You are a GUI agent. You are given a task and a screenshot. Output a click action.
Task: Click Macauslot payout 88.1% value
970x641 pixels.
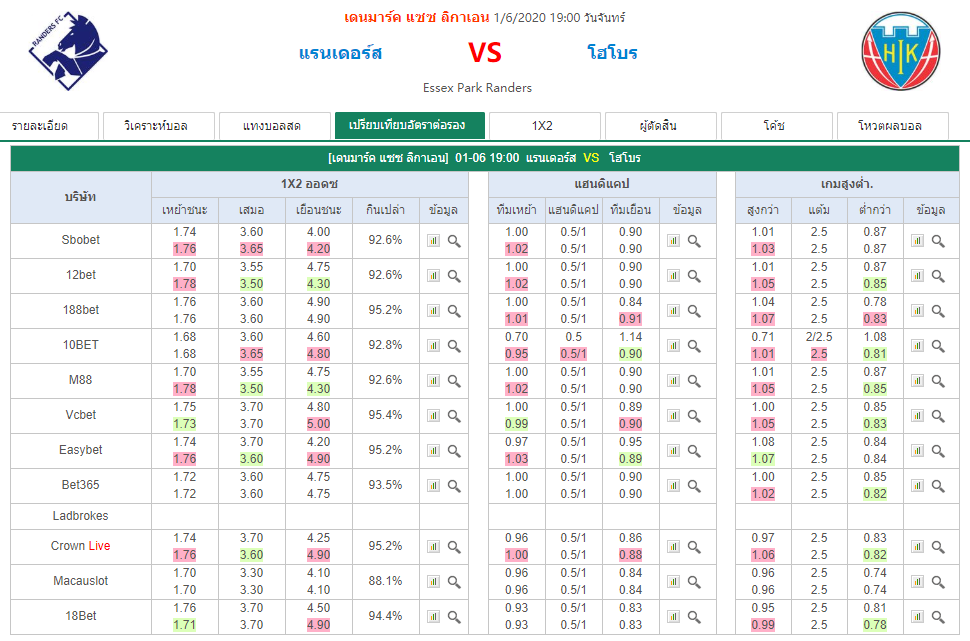coord(385,581)
